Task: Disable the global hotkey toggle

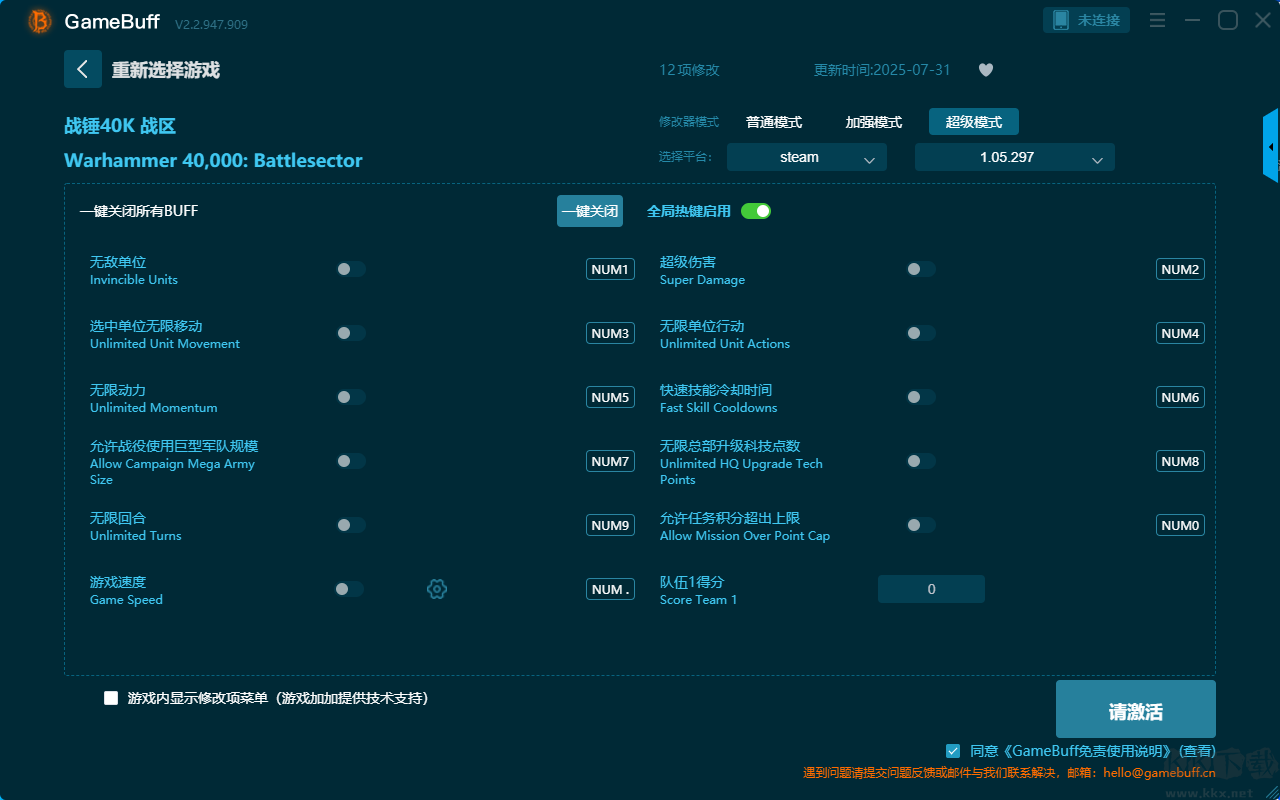Action: 756,211
